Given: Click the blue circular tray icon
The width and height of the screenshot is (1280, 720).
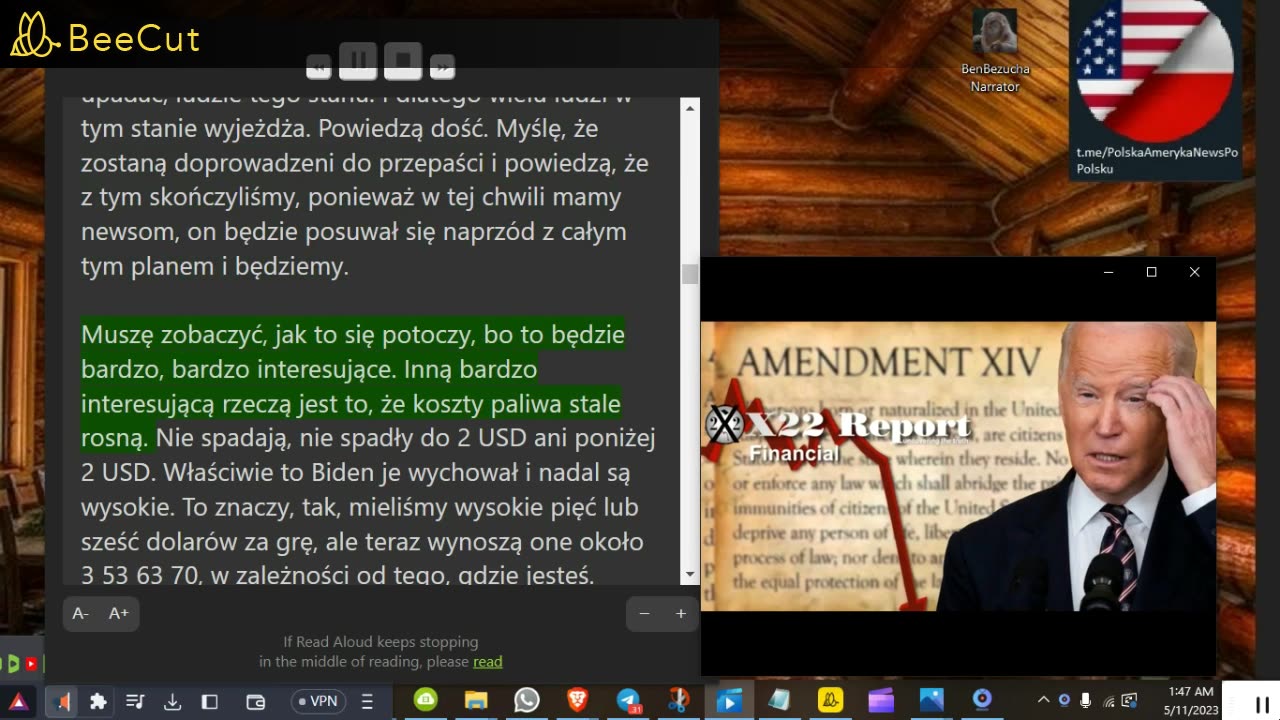Looking at the screenshot, I should coord(1065,700).
